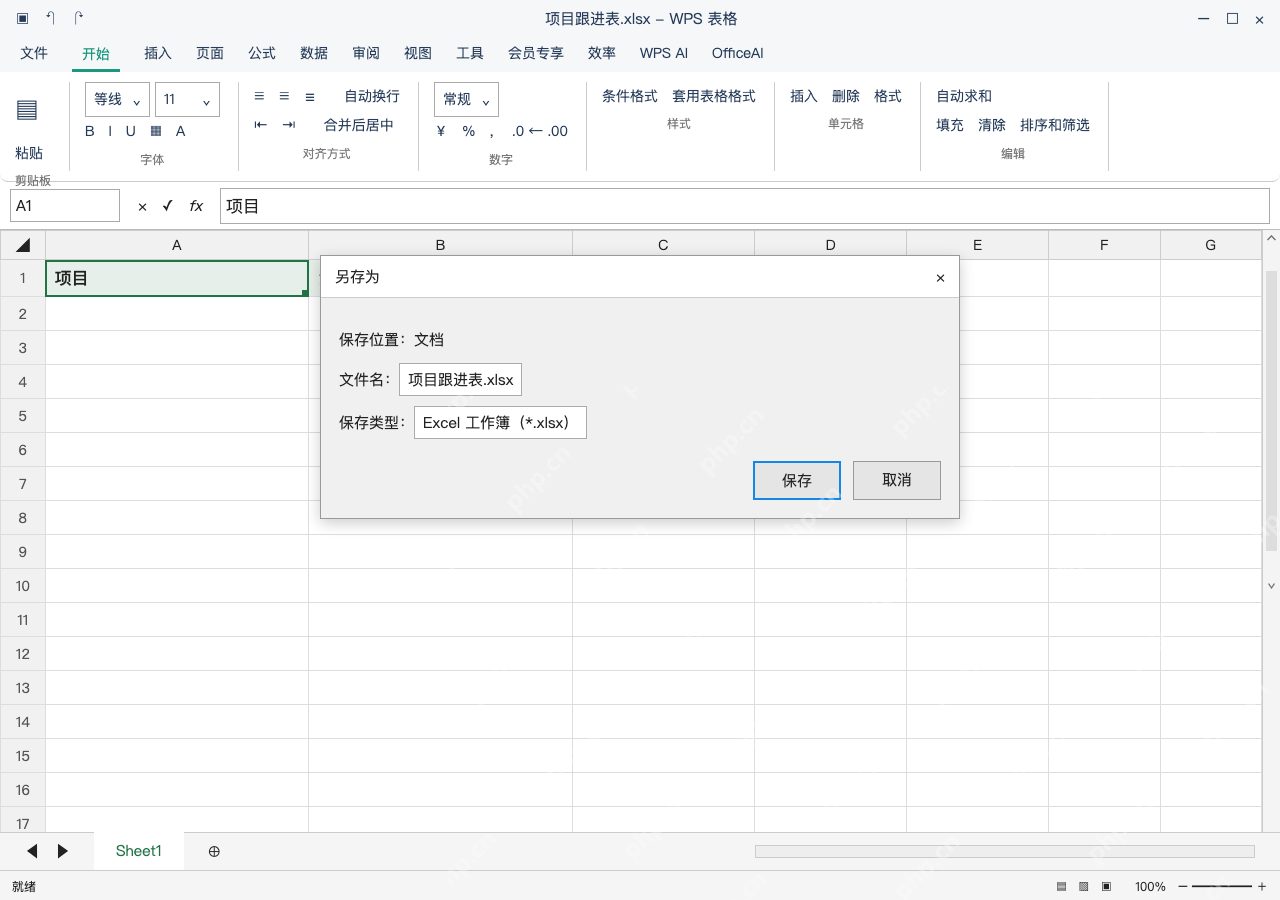Click the select-all corner triangle
The height and width of the screenshot is (900, 1280).
pyautogui.click(x=23, y=245)
